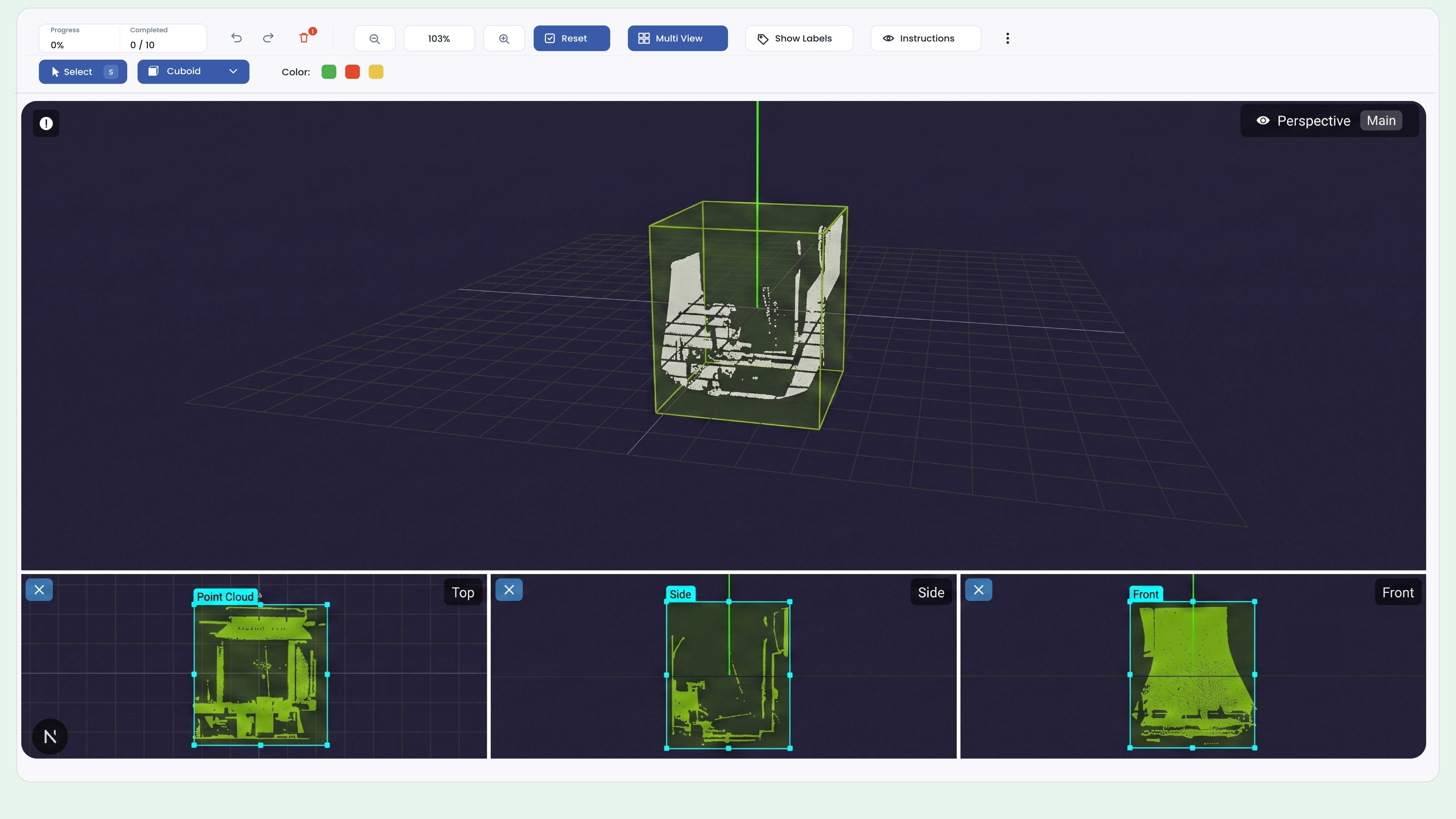Close the Front view panel
Viewport: 1456px width, 819px height.
[x=978, y=590]
